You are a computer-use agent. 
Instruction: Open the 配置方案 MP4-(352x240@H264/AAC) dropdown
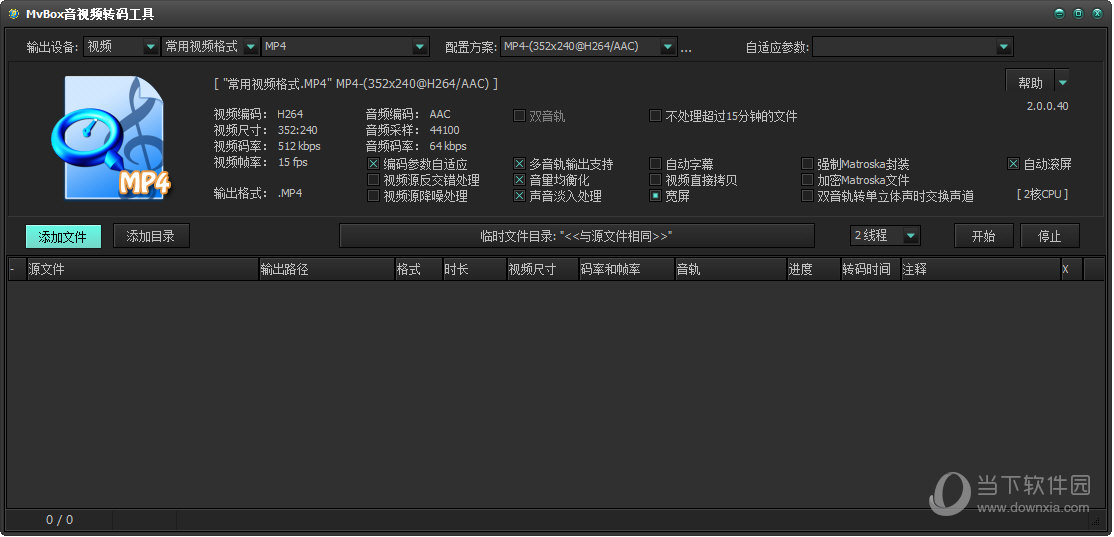[588, 47]
